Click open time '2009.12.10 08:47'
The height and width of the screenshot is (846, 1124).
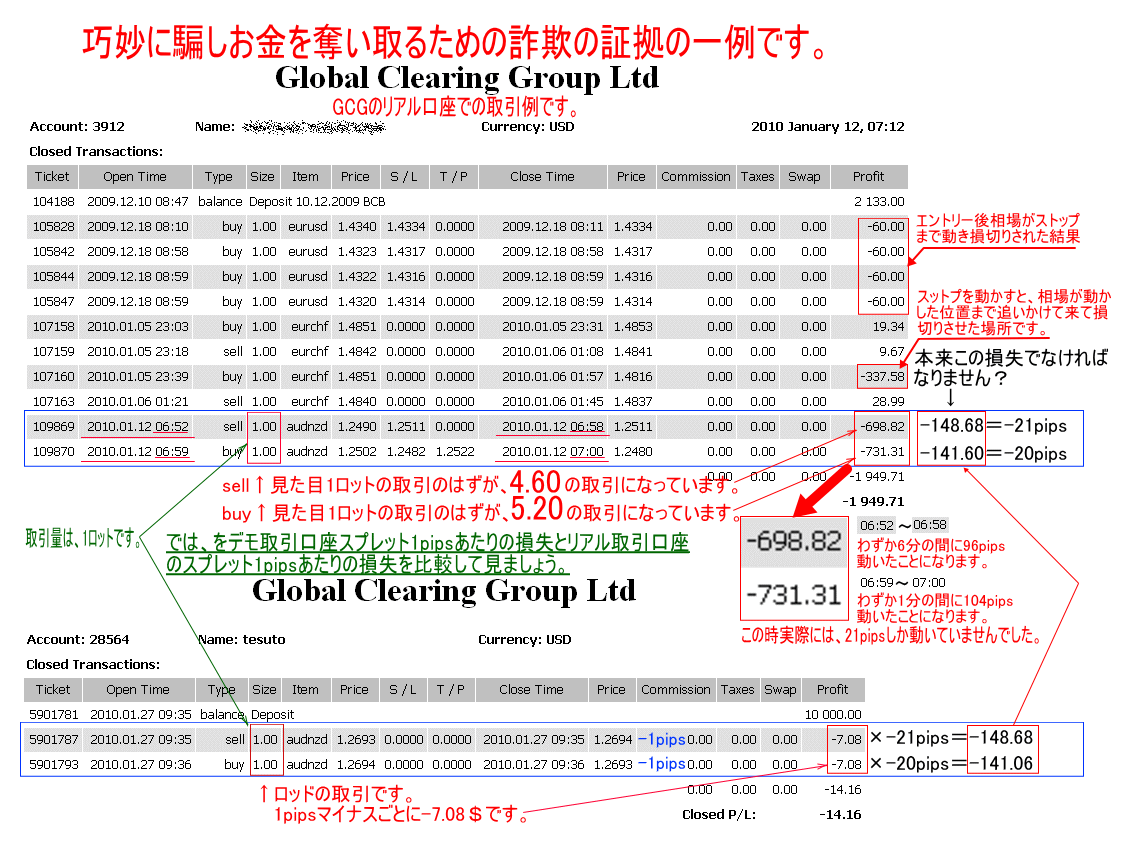[x=138, y=201]
